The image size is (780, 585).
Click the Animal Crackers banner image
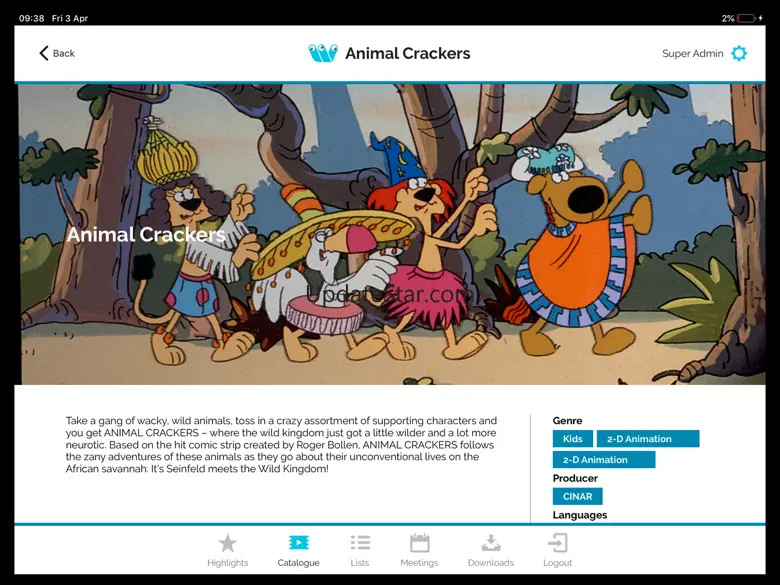pyautogui.click(x=392, y=234)
